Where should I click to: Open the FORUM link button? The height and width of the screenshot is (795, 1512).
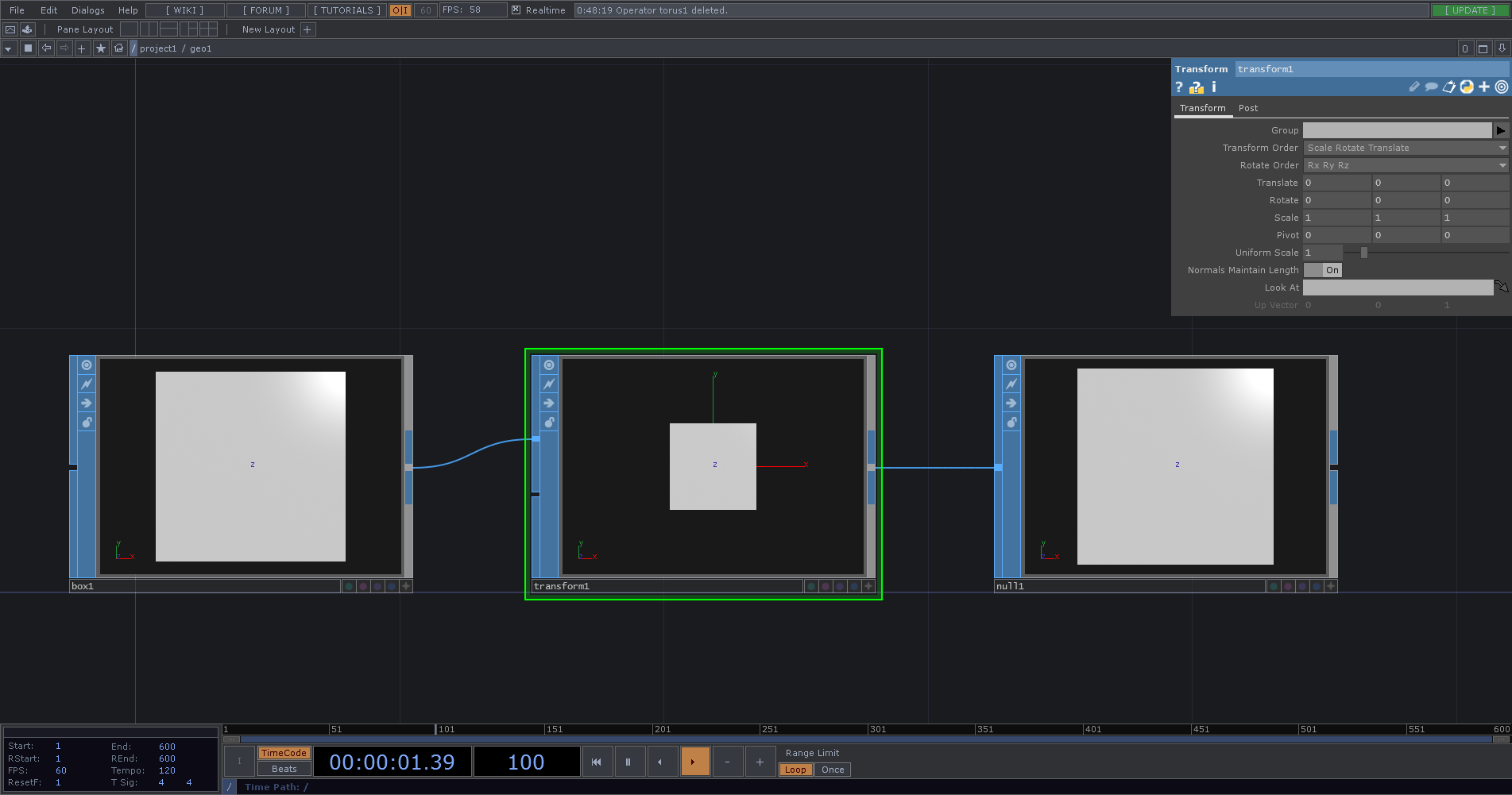266,10
